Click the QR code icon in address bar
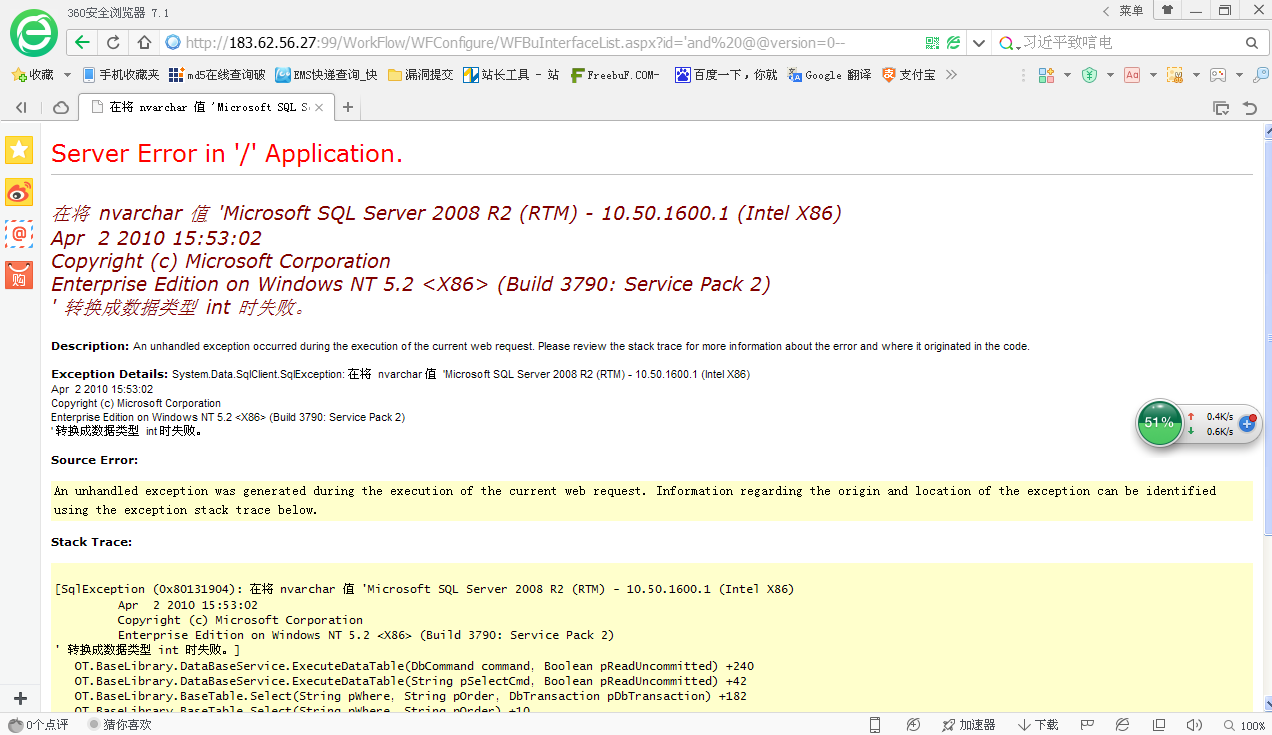 tap(933, 43)
